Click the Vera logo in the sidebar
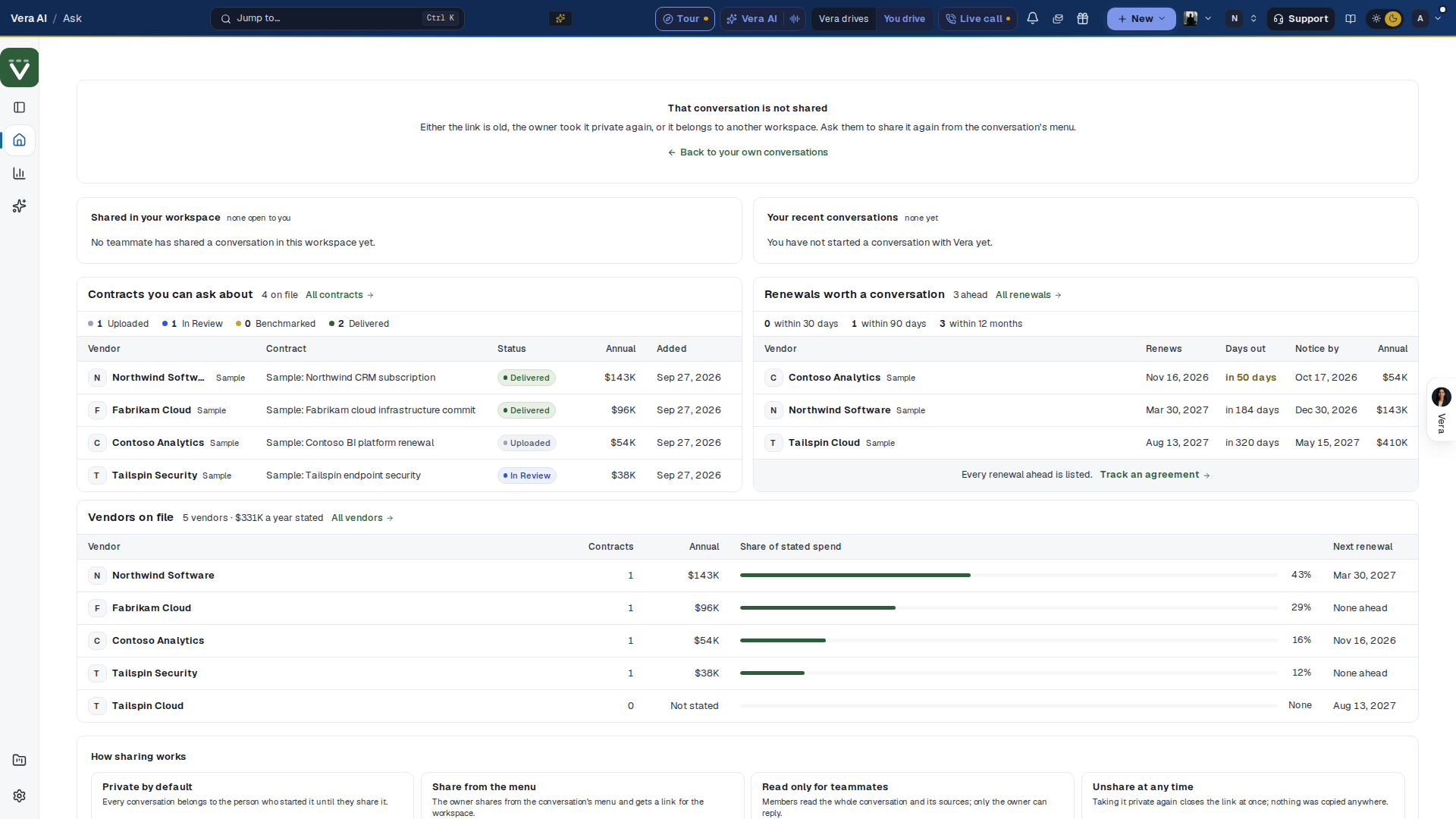1456x819 pixels. [x=20, y=67]
